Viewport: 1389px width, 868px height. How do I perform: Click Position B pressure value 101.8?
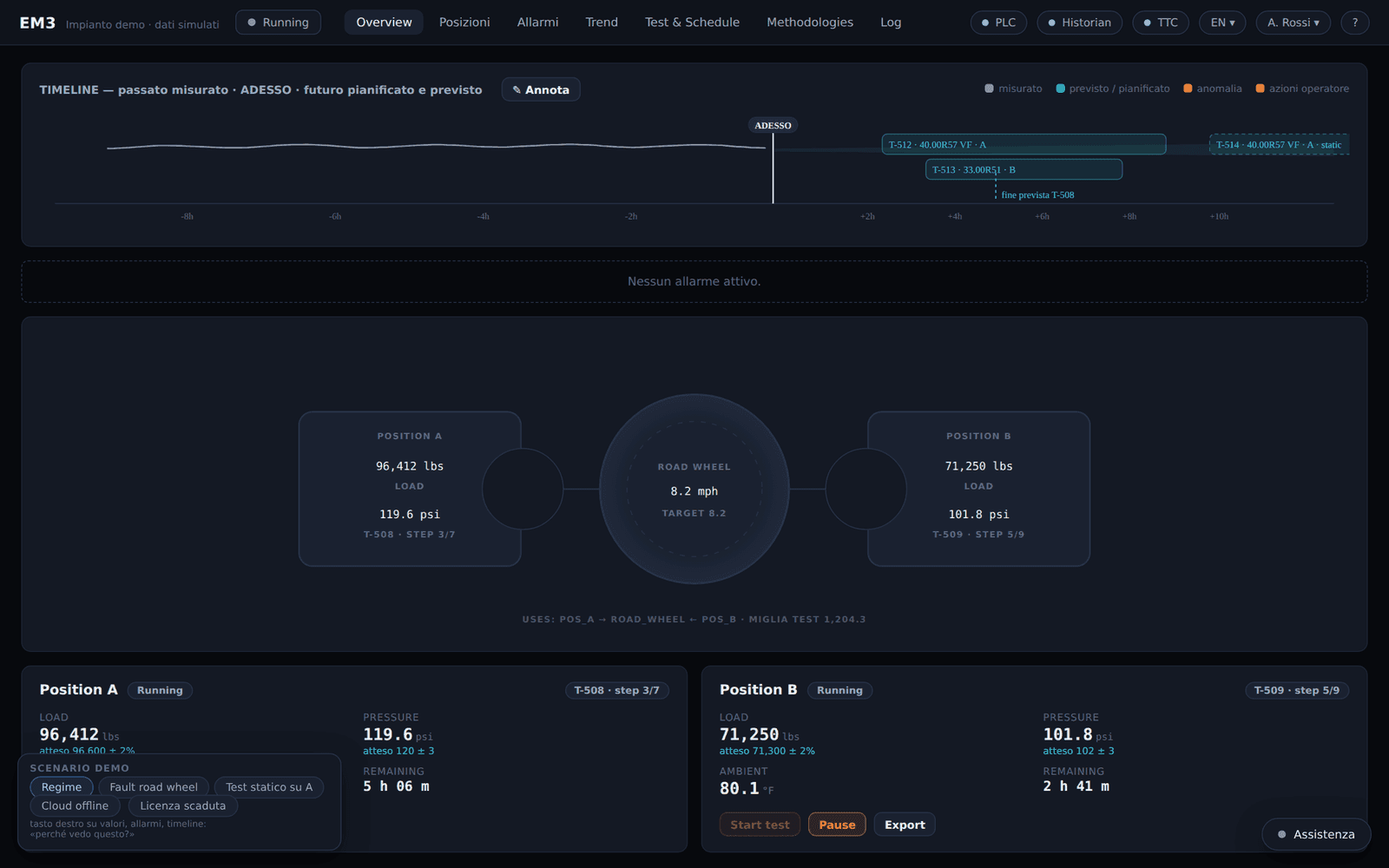pyautogui.click(x=1068, y=734)
